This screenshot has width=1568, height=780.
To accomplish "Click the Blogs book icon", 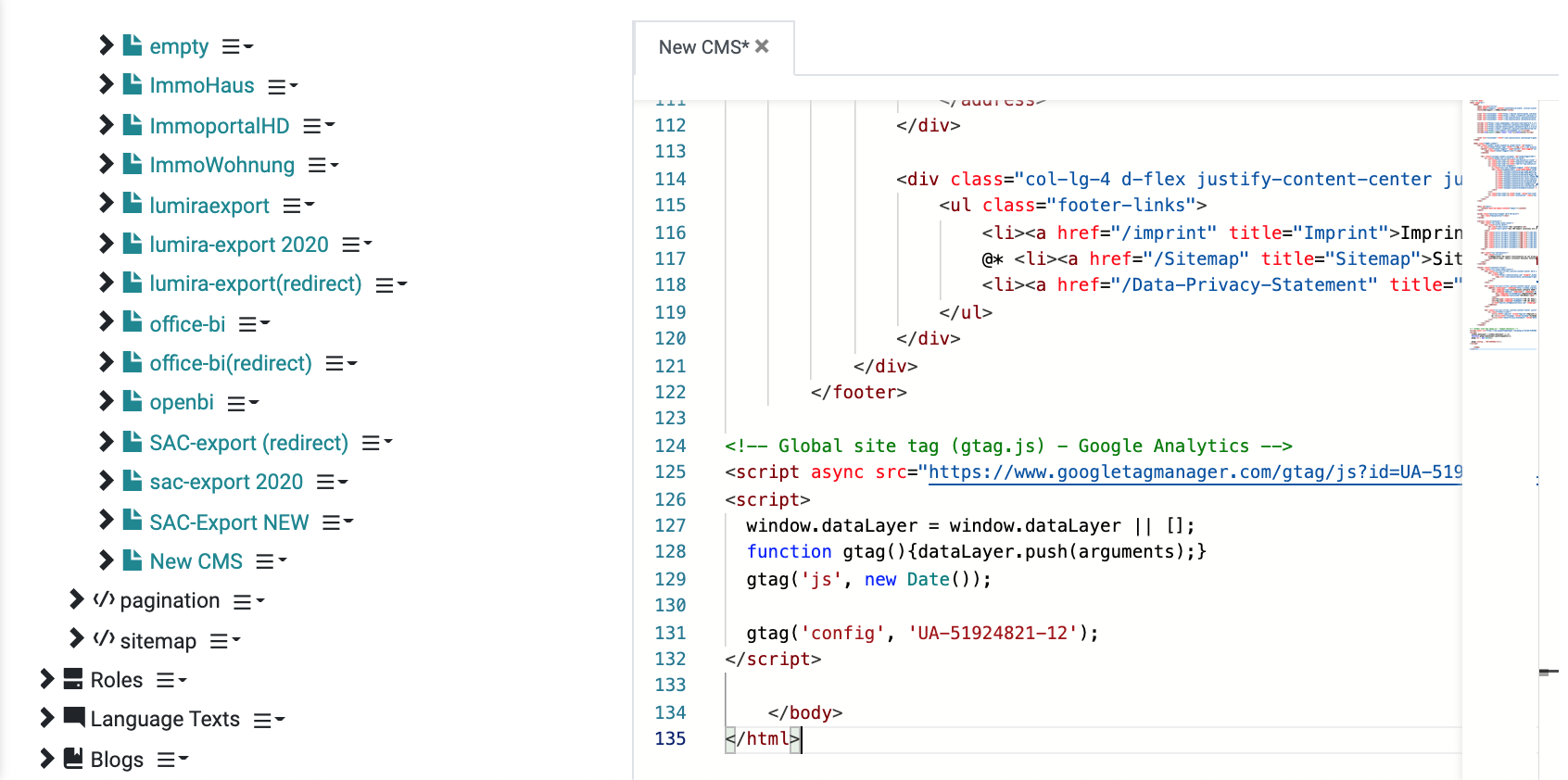I will pyautogui.click(x=73, y=758).
